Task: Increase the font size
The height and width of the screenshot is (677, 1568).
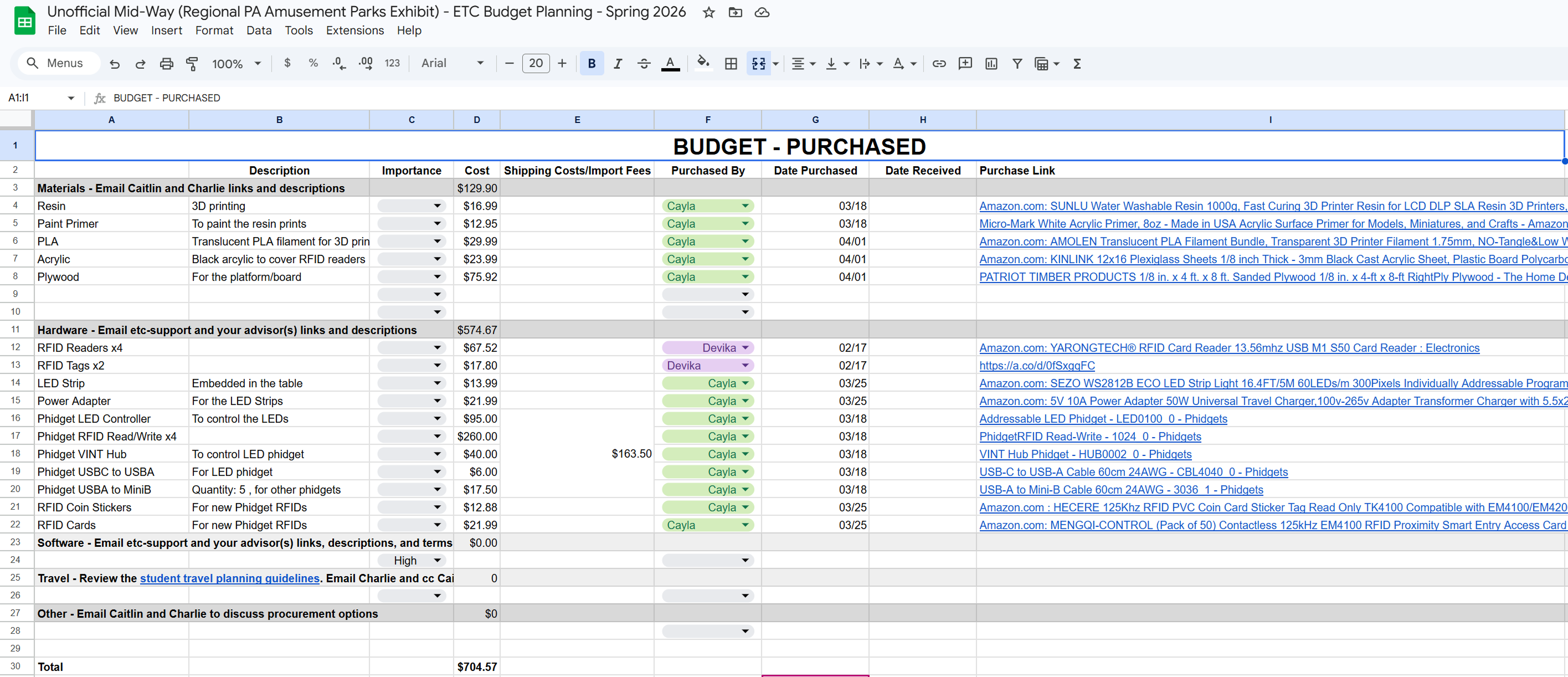Action: (562, 63)
